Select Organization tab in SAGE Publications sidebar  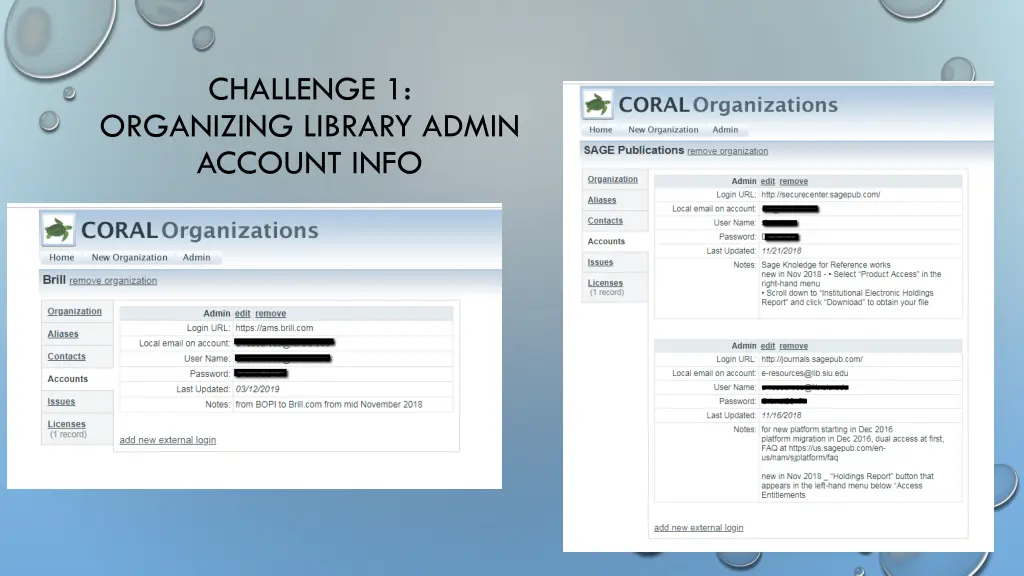613,179
